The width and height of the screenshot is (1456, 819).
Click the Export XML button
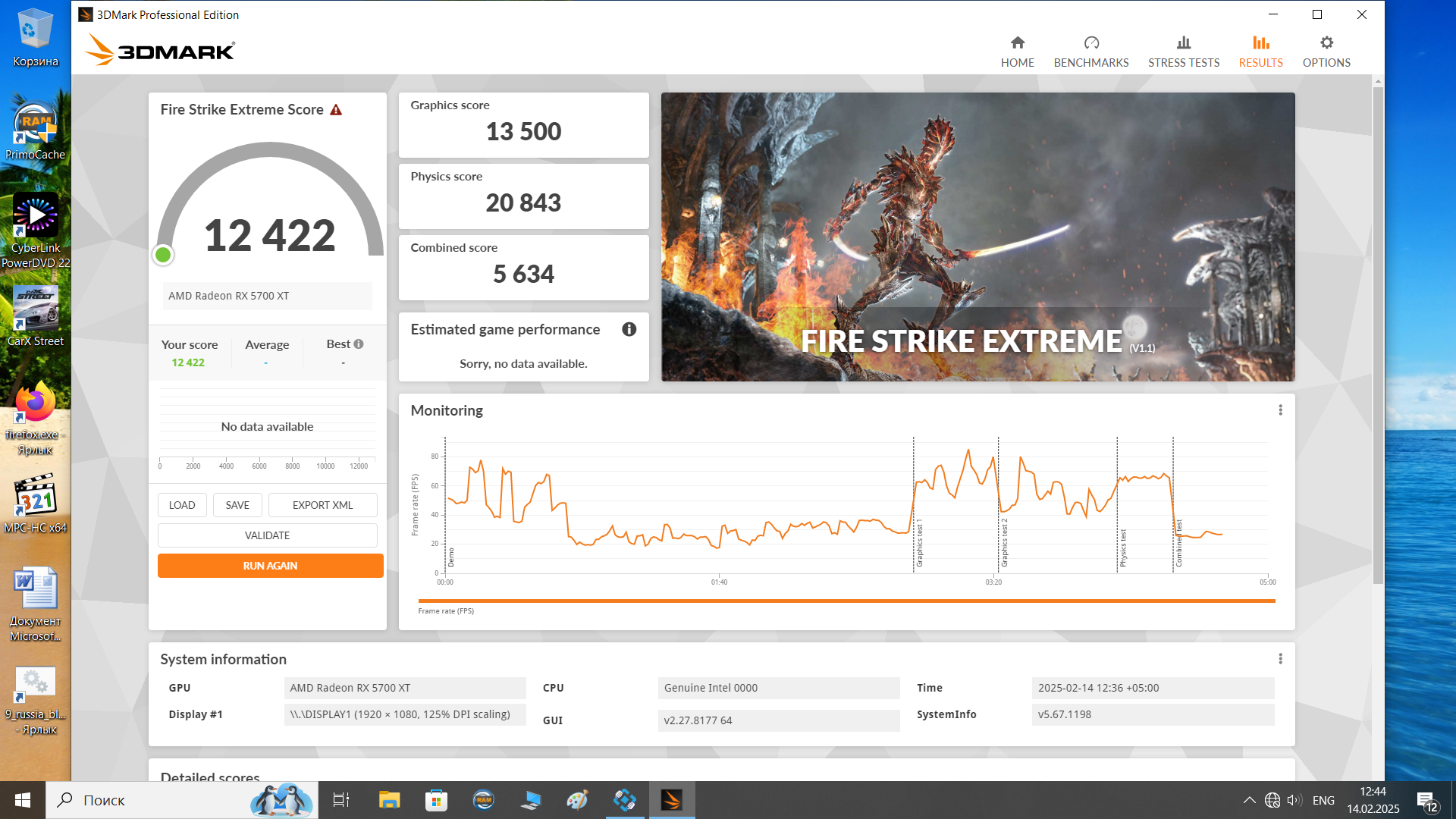click(x=322, y=505)
